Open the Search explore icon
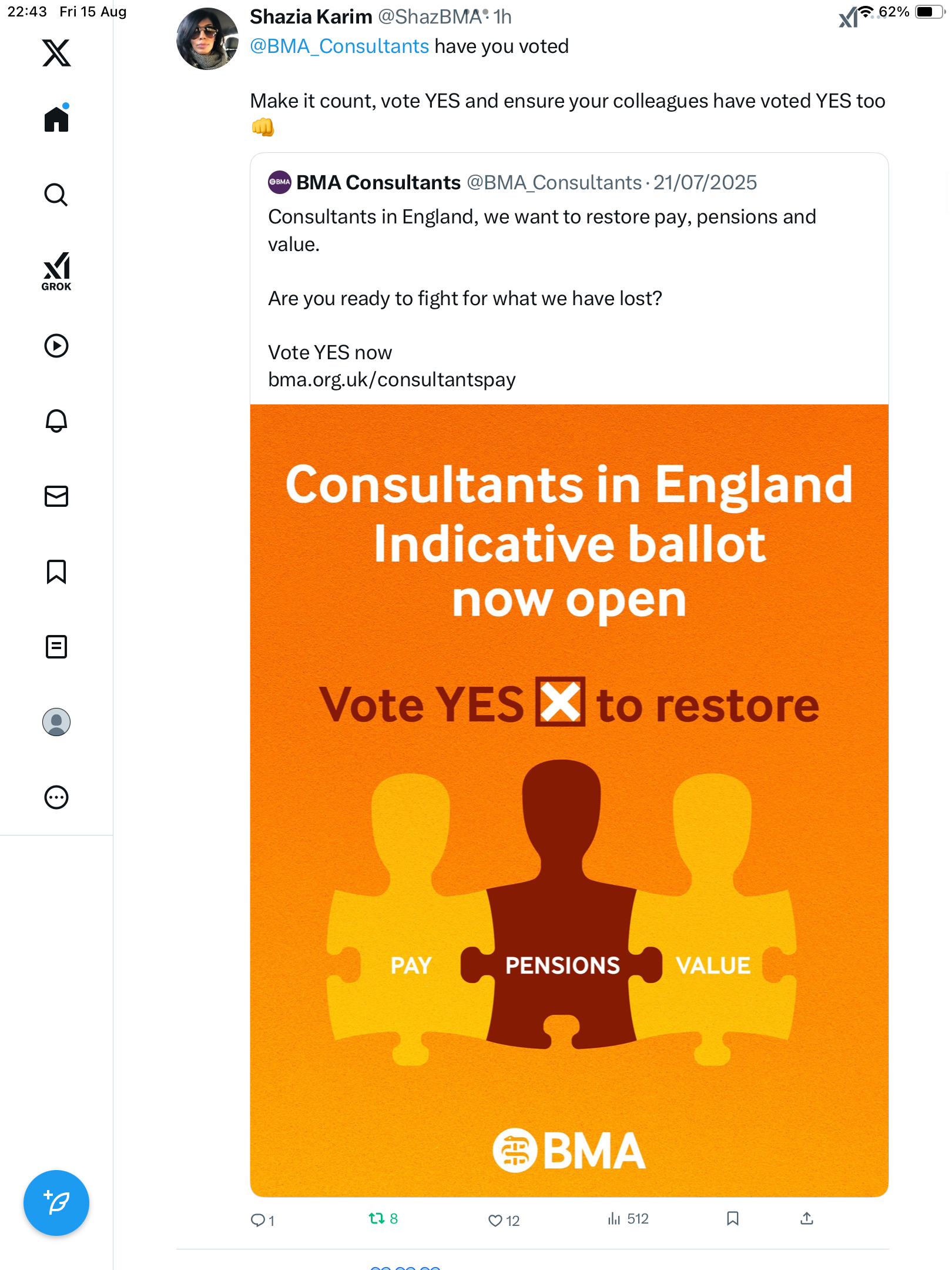Image resolution: width=952 pixels, height=1270 pixels. pyautogui.click(x=56, y=195)
